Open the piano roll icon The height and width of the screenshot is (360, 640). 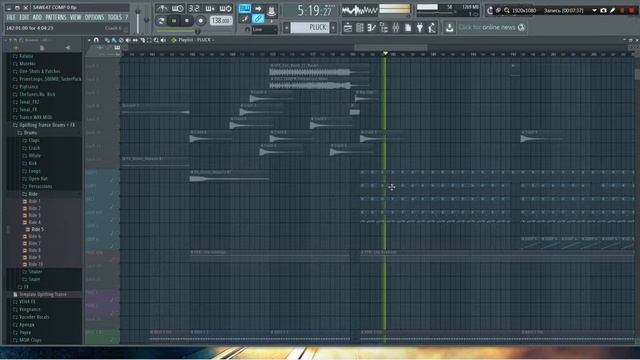pos(371,27)
